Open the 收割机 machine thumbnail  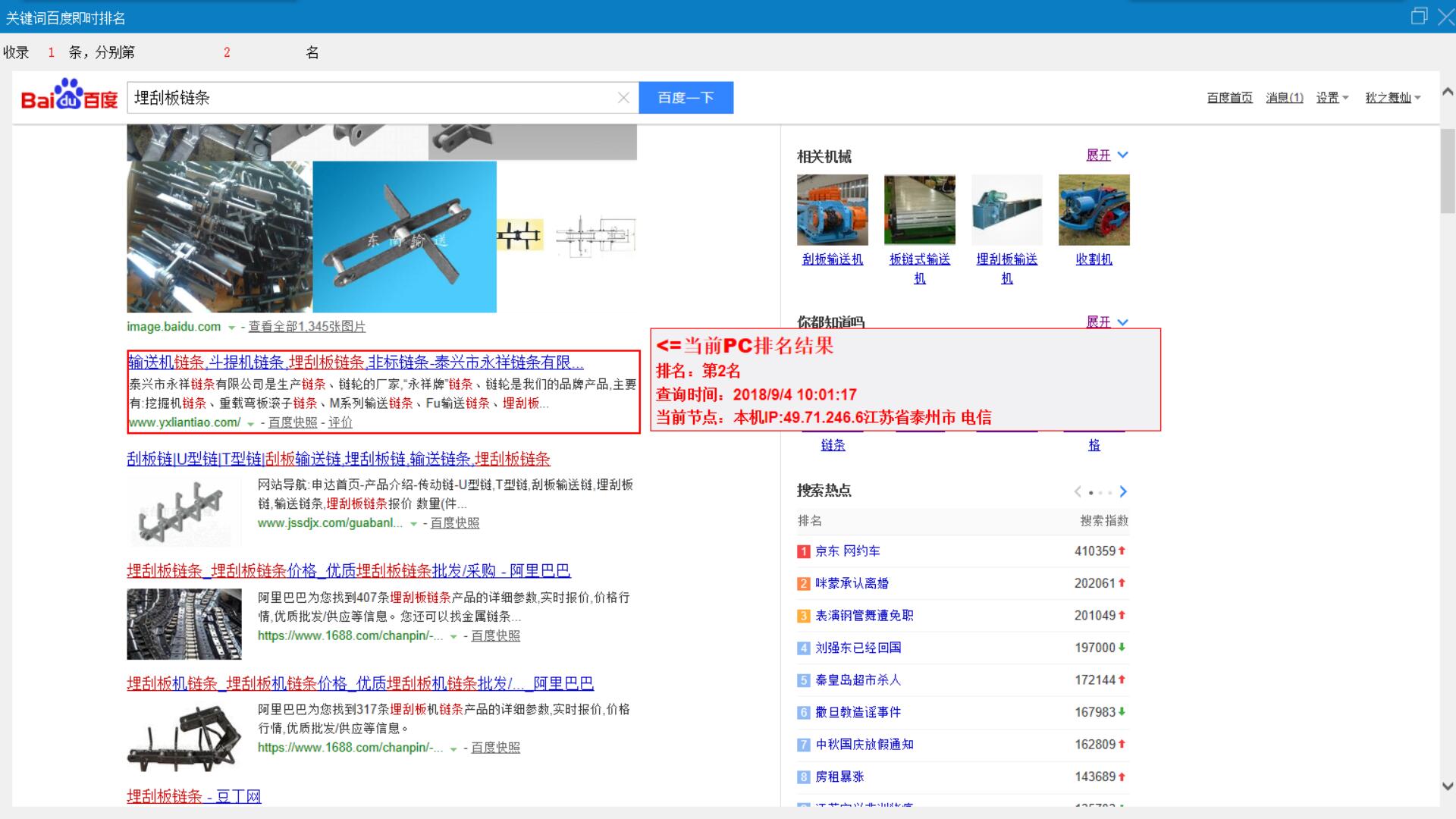coord(1094,210)
